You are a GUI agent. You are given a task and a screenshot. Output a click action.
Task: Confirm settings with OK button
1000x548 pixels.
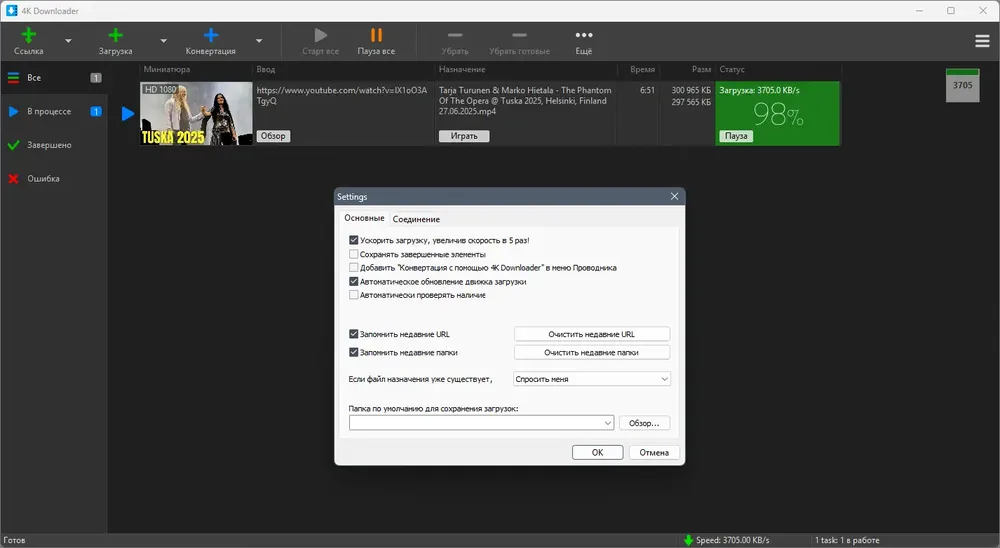point(598,452)
